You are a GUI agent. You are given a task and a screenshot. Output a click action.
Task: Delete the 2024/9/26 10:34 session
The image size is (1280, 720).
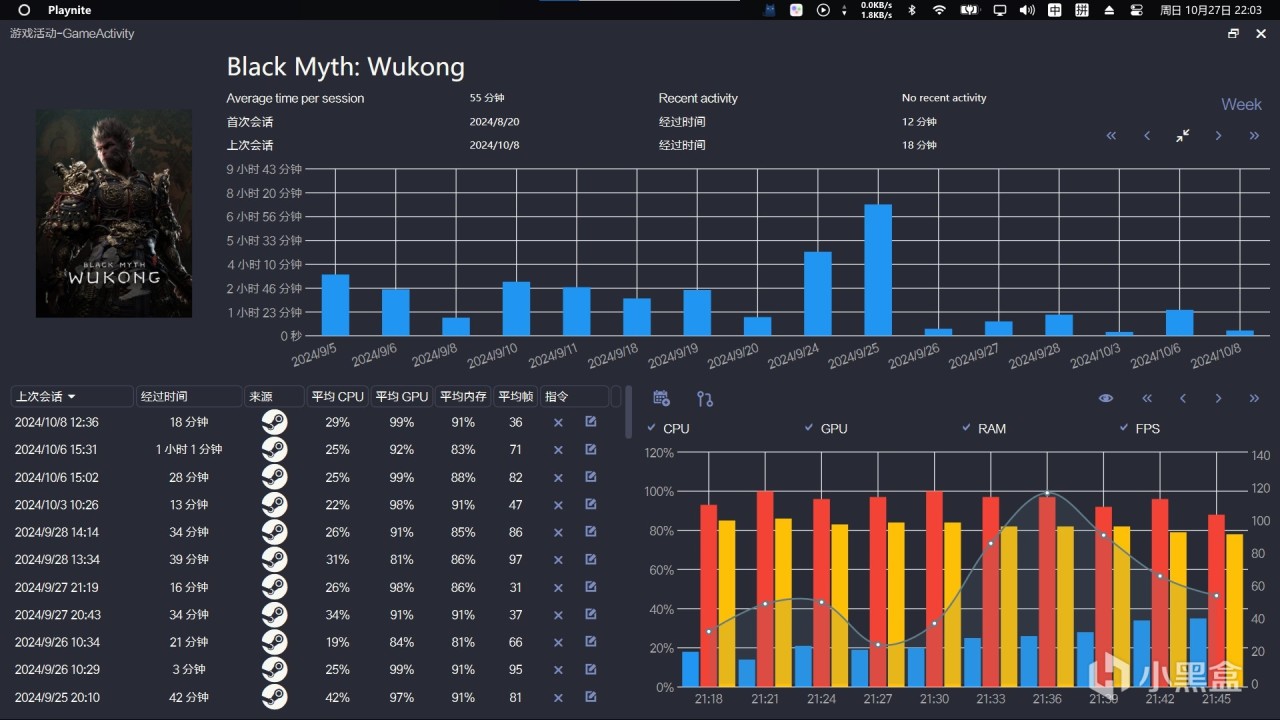coord(558,643)
